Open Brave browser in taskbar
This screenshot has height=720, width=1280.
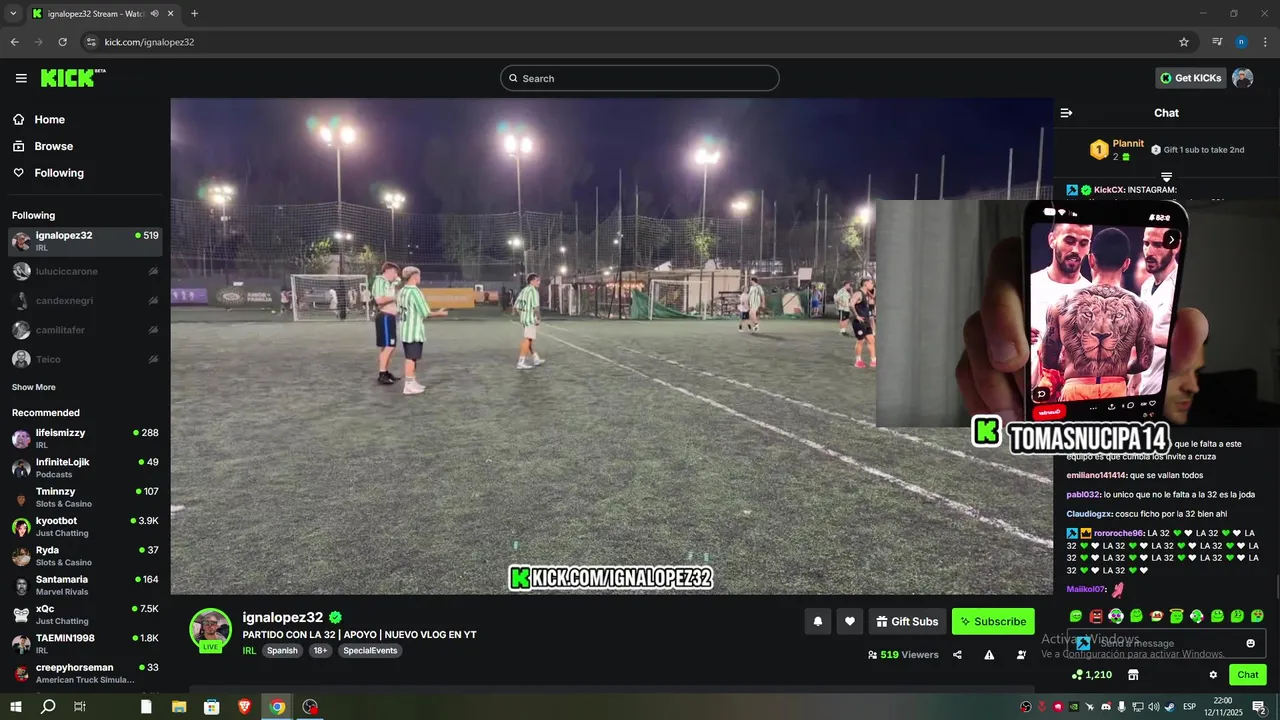coord(245,706)
